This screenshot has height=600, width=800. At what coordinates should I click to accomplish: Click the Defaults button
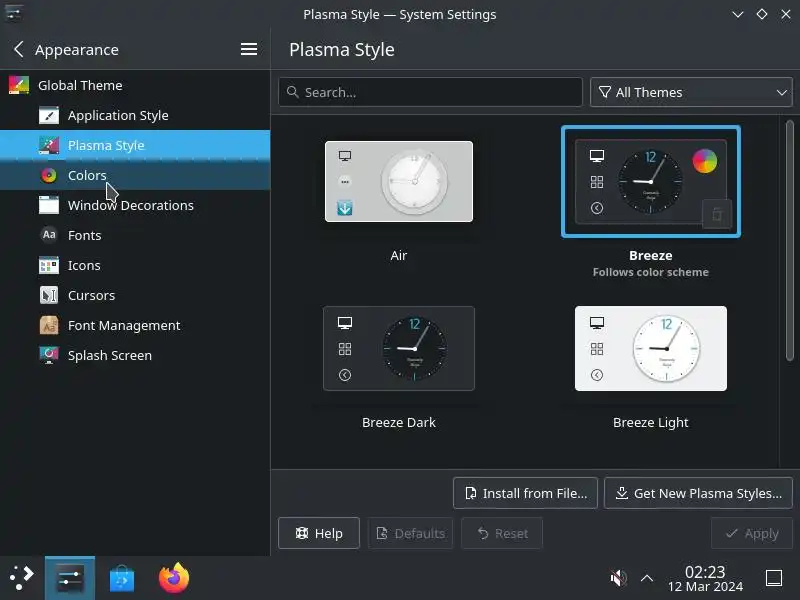(410, 533)
